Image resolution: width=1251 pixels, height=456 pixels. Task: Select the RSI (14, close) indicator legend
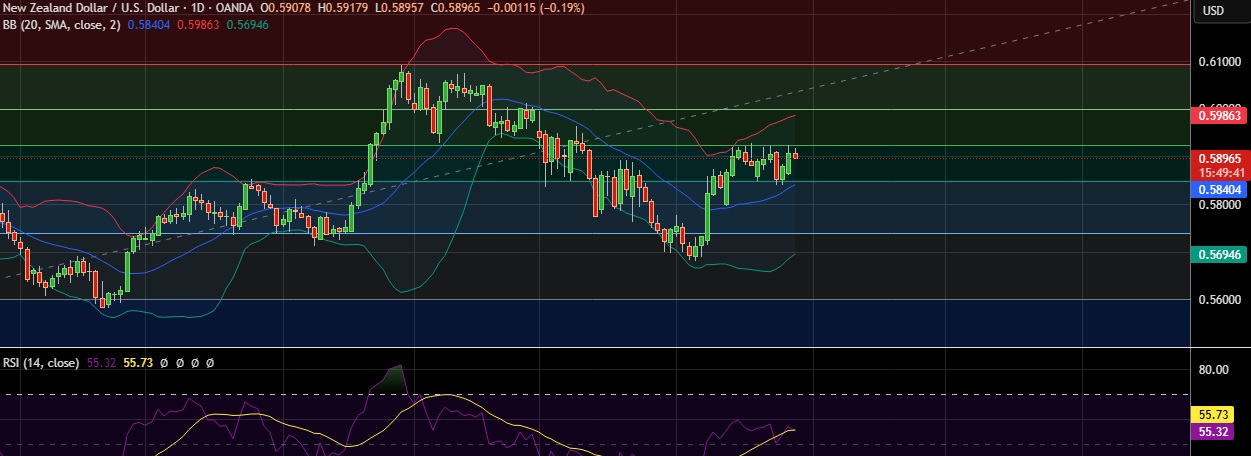[x=41, y=363]
